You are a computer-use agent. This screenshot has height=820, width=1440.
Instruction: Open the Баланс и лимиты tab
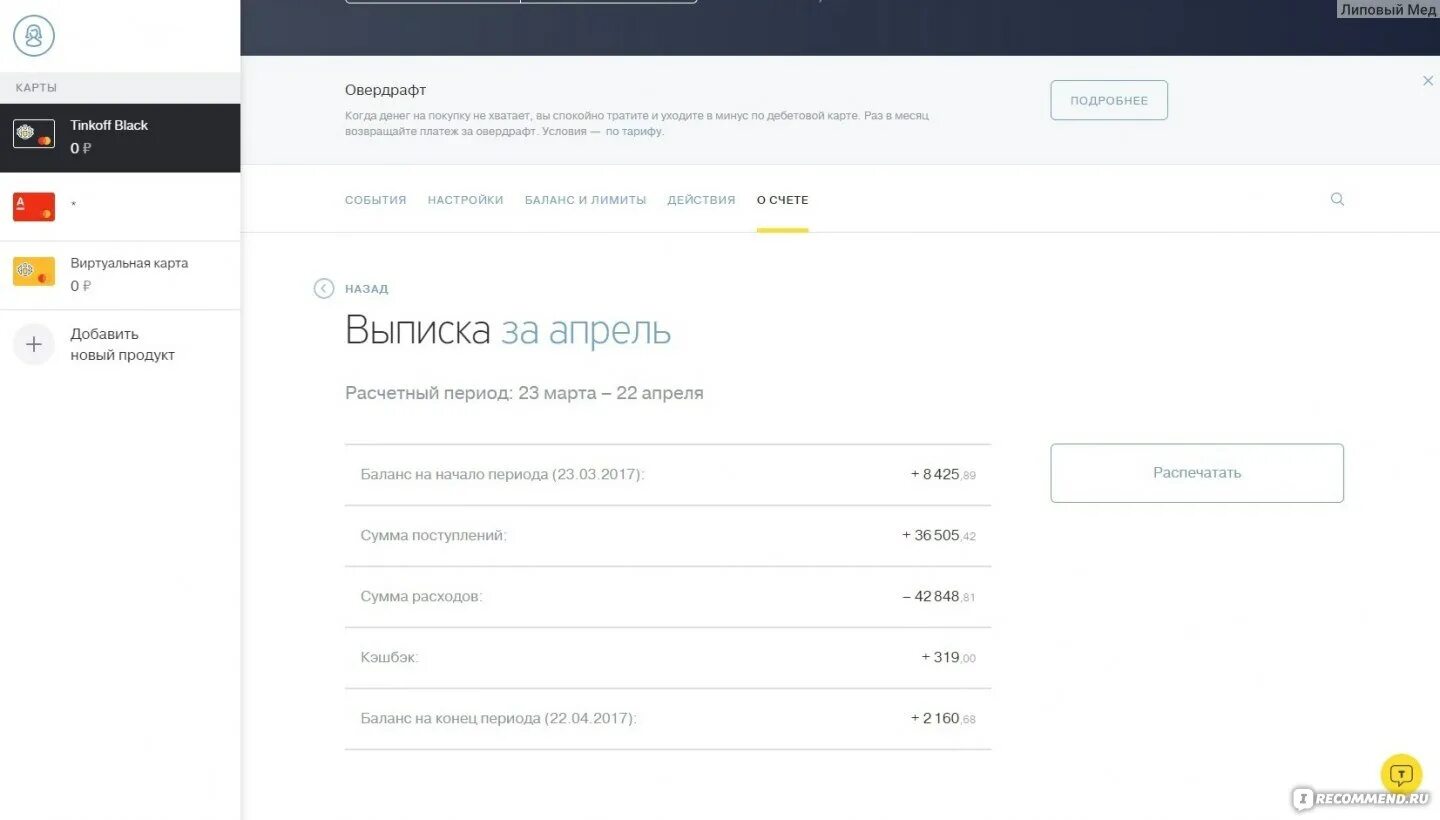click(x=585, y=200)
